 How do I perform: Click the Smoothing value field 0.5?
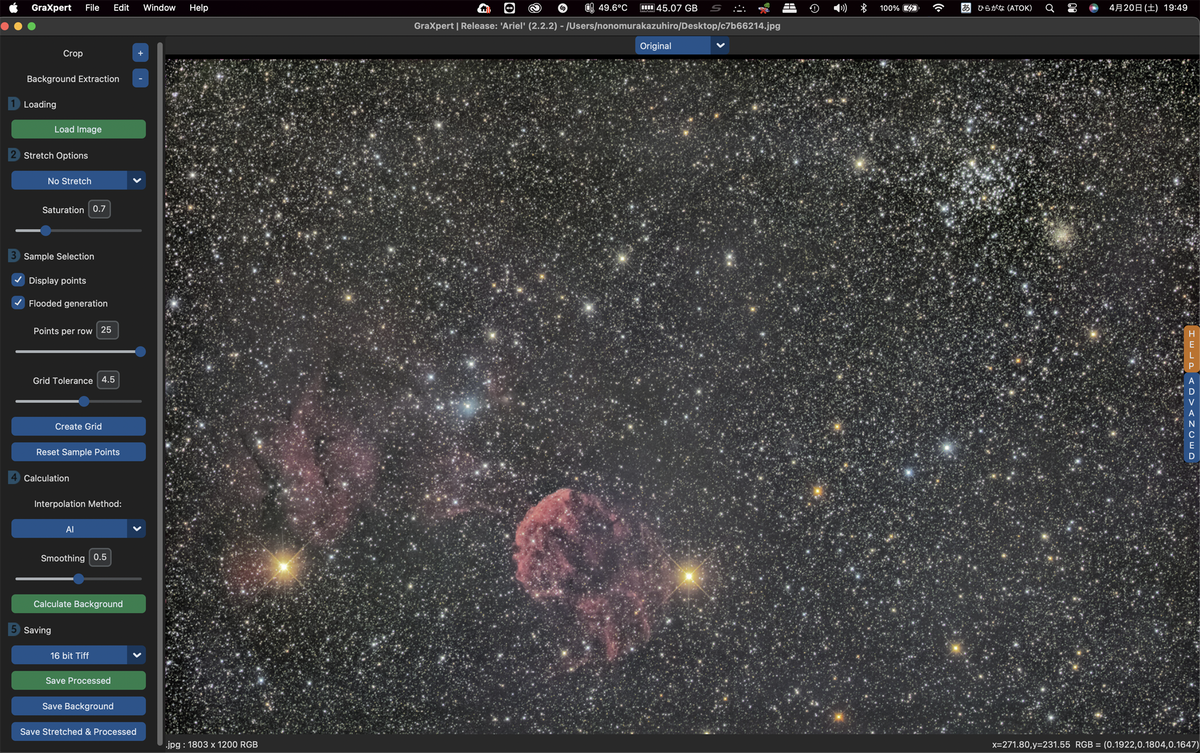point(100,558)
